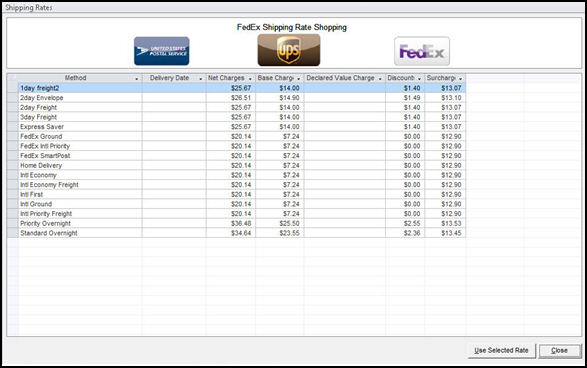587x368 pixels.
Task: Sort by the Net Charges column header
Action: (x=226, y=78)
